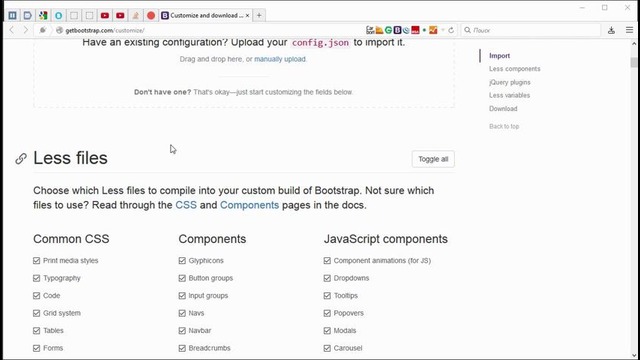Toggle the Grid system checkbox

tap(36, 313)
